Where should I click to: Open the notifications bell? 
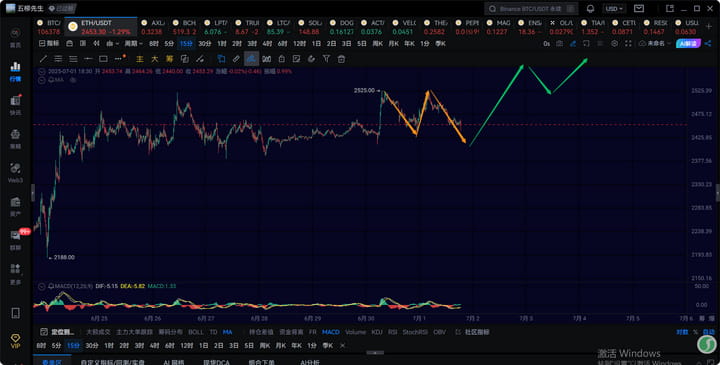(591, 9)
